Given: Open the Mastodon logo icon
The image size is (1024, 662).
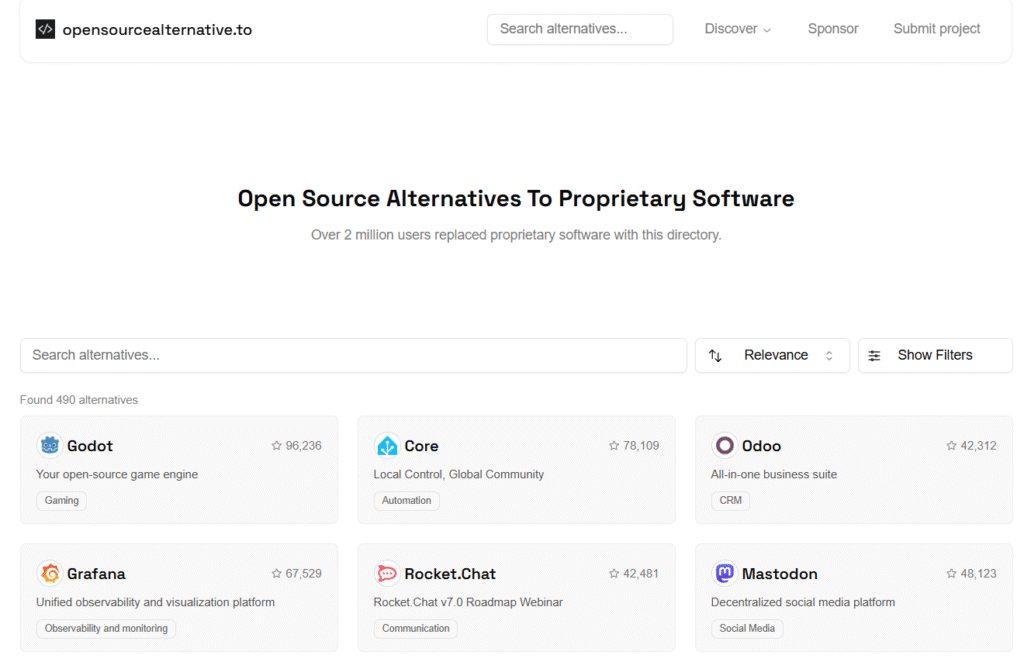Looking at the screenshot, I should click(724, 573).
